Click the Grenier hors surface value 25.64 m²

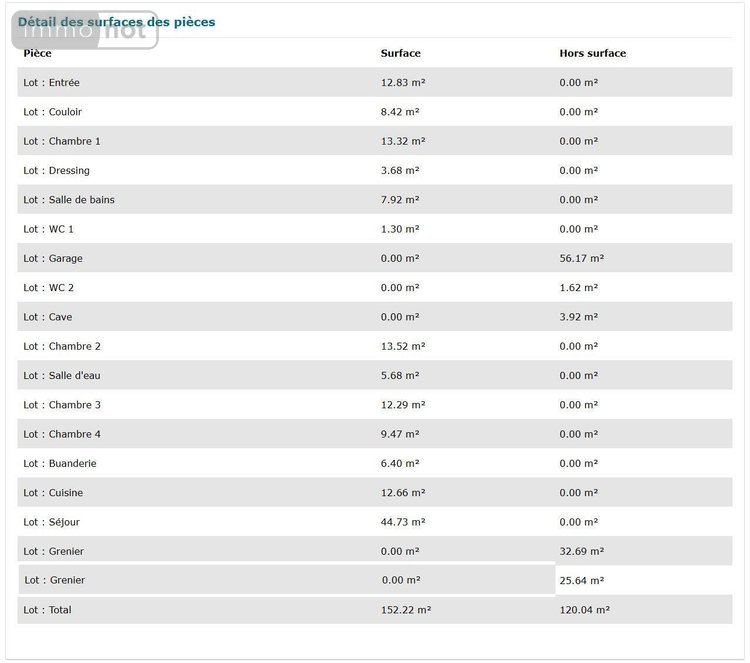click(x=582, y=580)
